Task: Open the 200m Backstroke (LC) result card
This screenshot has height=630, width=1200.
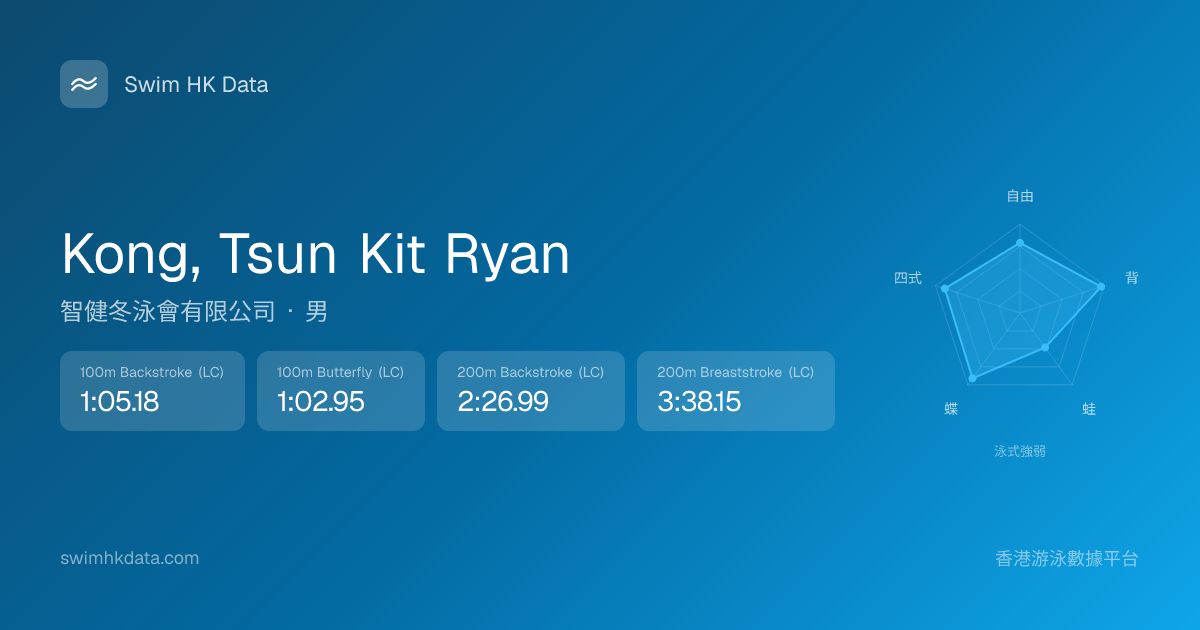Action: pos(530,391)
